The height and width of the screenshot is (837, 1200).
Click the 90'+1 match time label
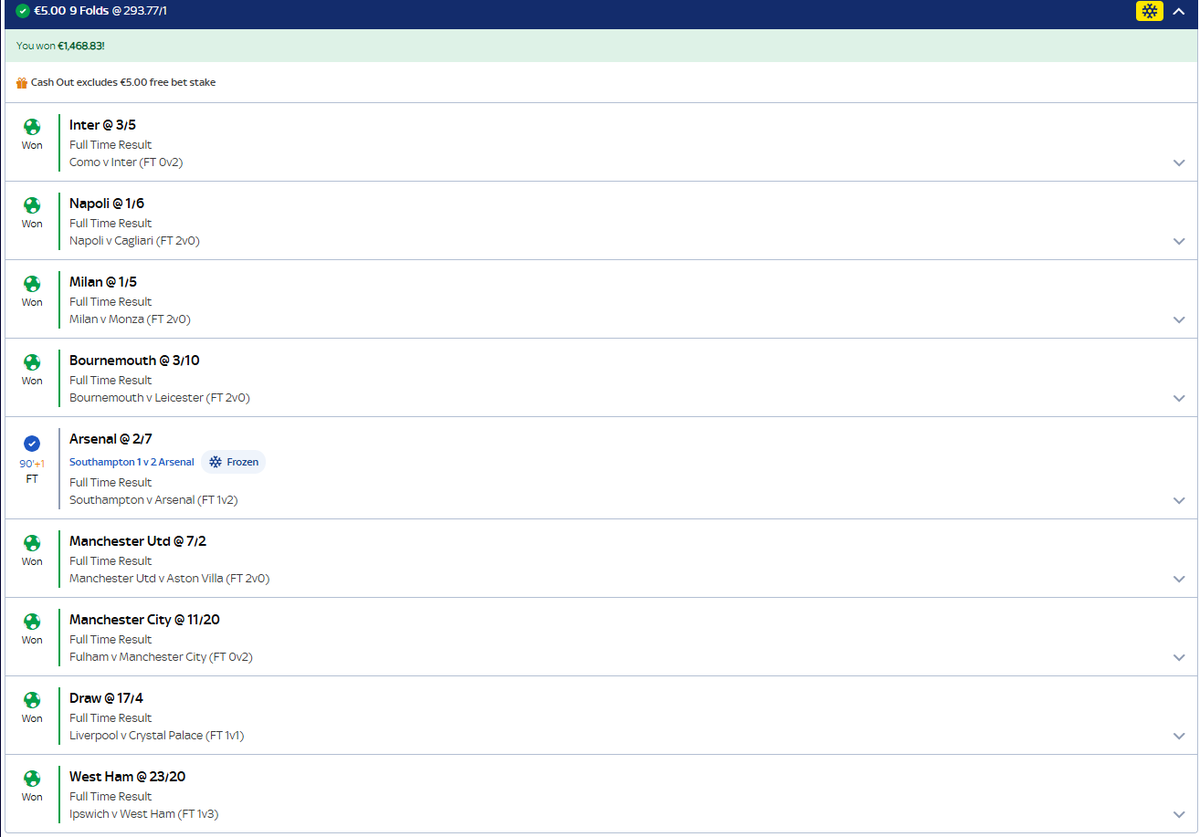(x=32, y=464)
